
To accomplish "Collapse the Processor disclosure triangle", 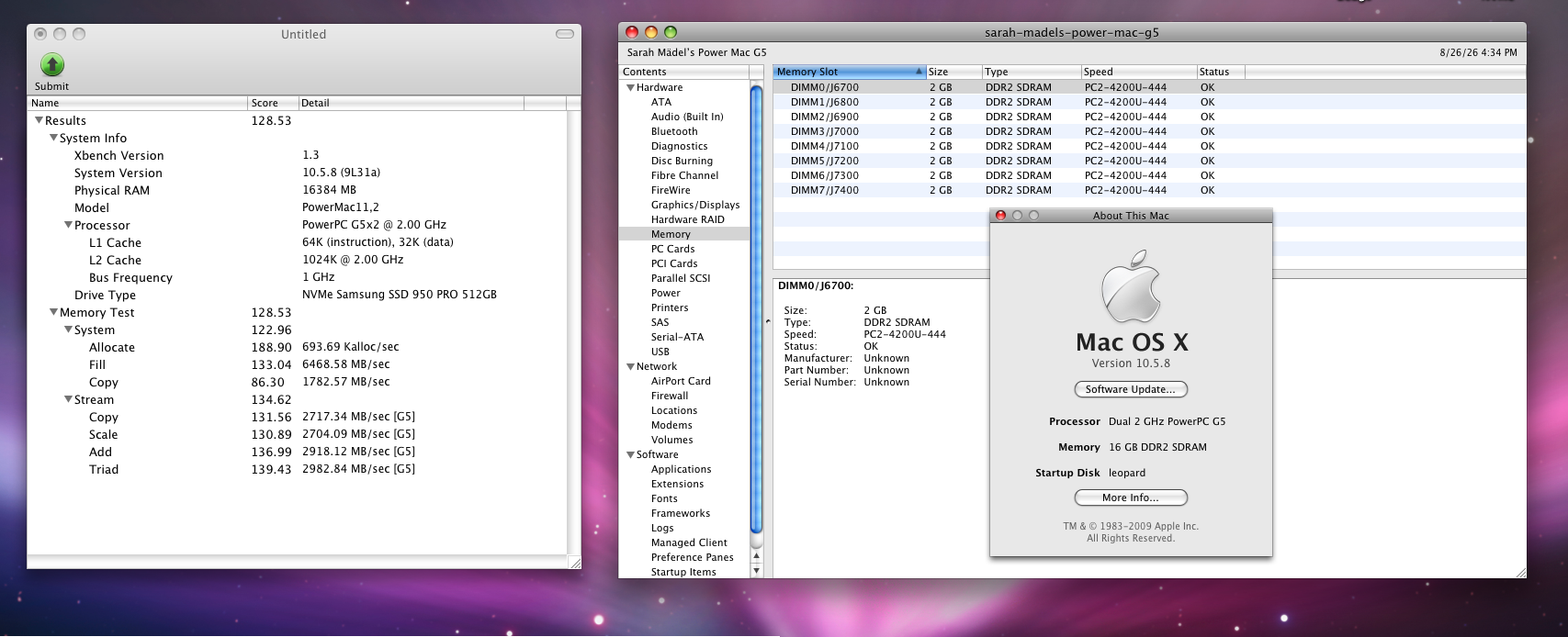I will click(x=68, y=225).
